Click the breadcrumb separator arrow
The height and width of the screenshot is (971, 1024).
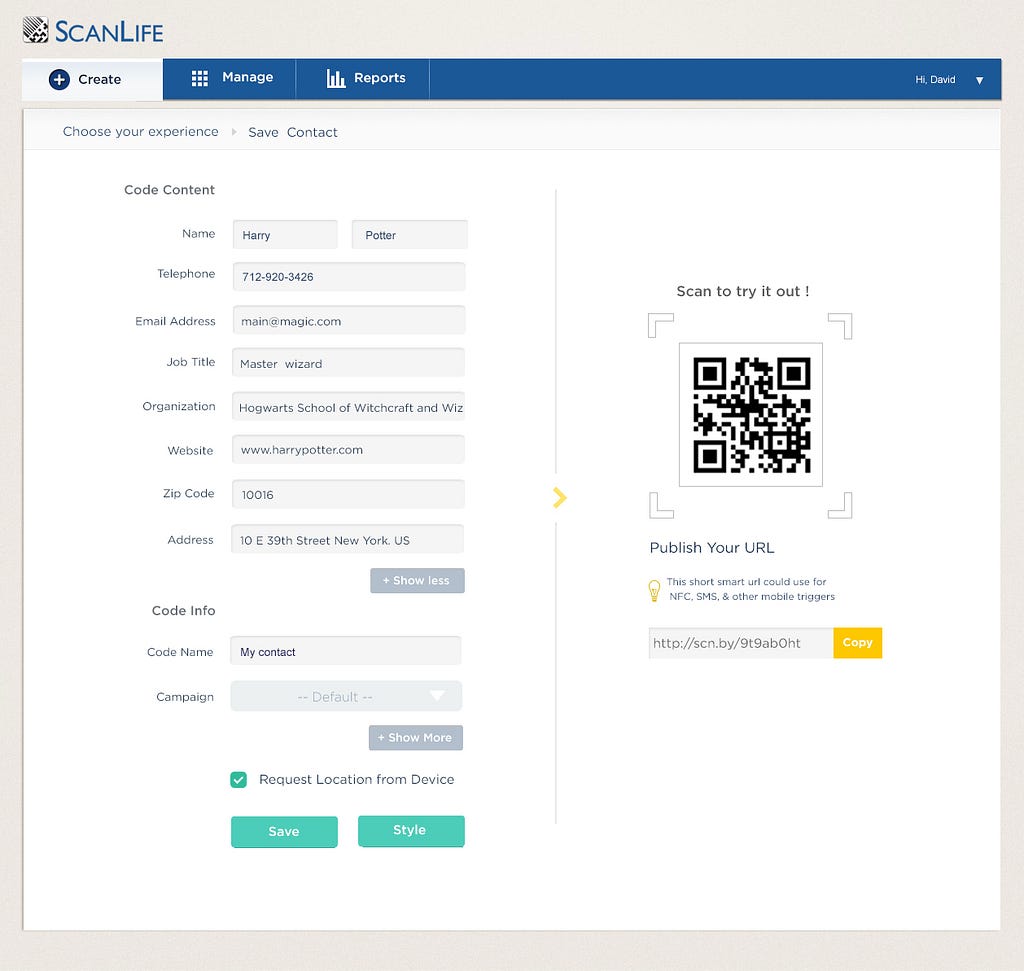click(x=234, y=132)
